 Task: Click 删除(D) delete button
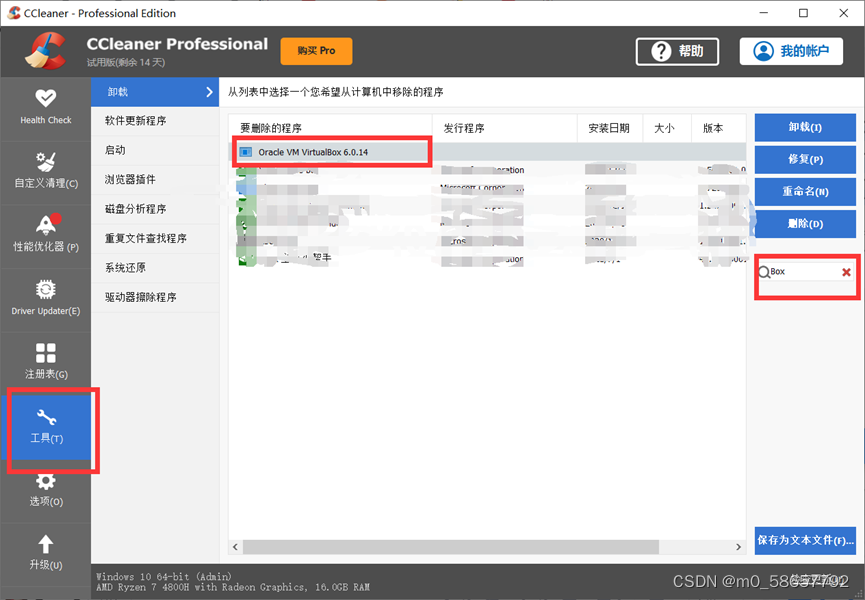805,223
